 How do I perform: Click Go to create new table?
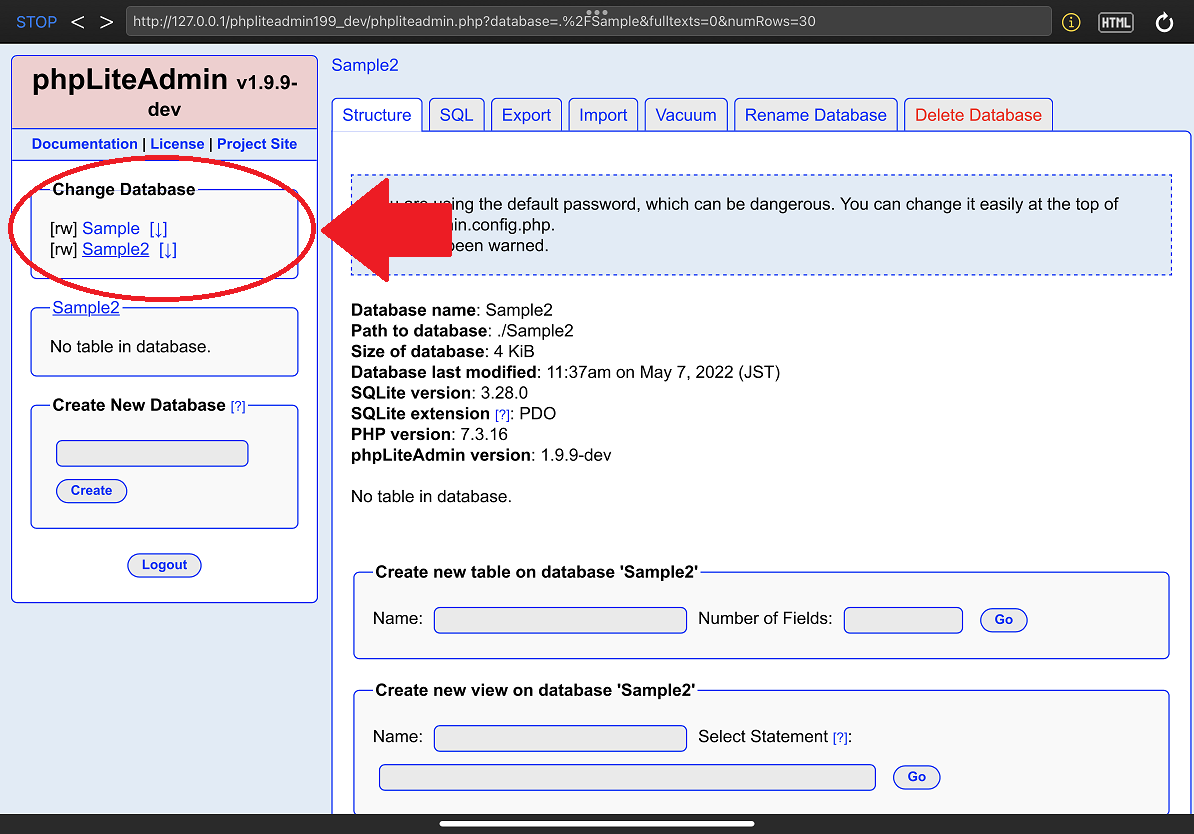tap(1004, 620)
